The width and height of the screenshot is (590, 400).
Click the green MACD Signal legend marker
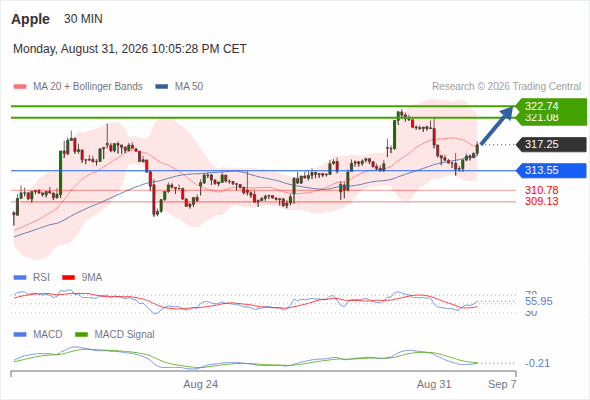tap(81, 335)
